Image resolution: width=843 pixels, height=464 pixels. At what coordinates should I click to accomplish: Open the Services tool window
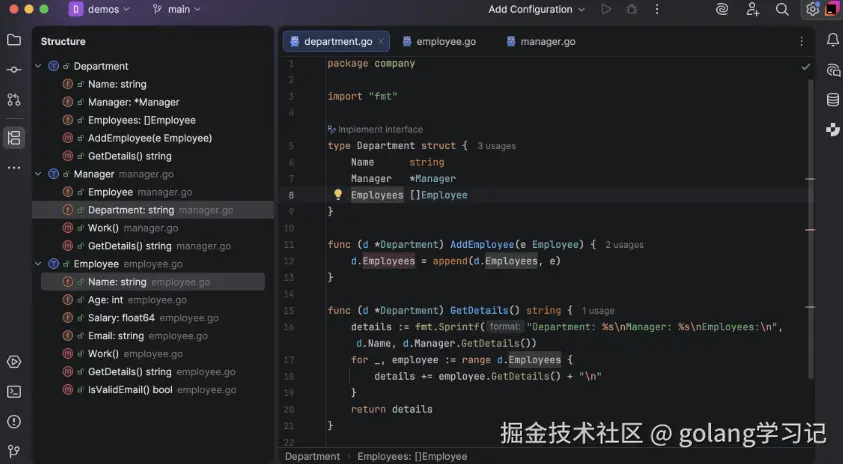click(14, 362)
